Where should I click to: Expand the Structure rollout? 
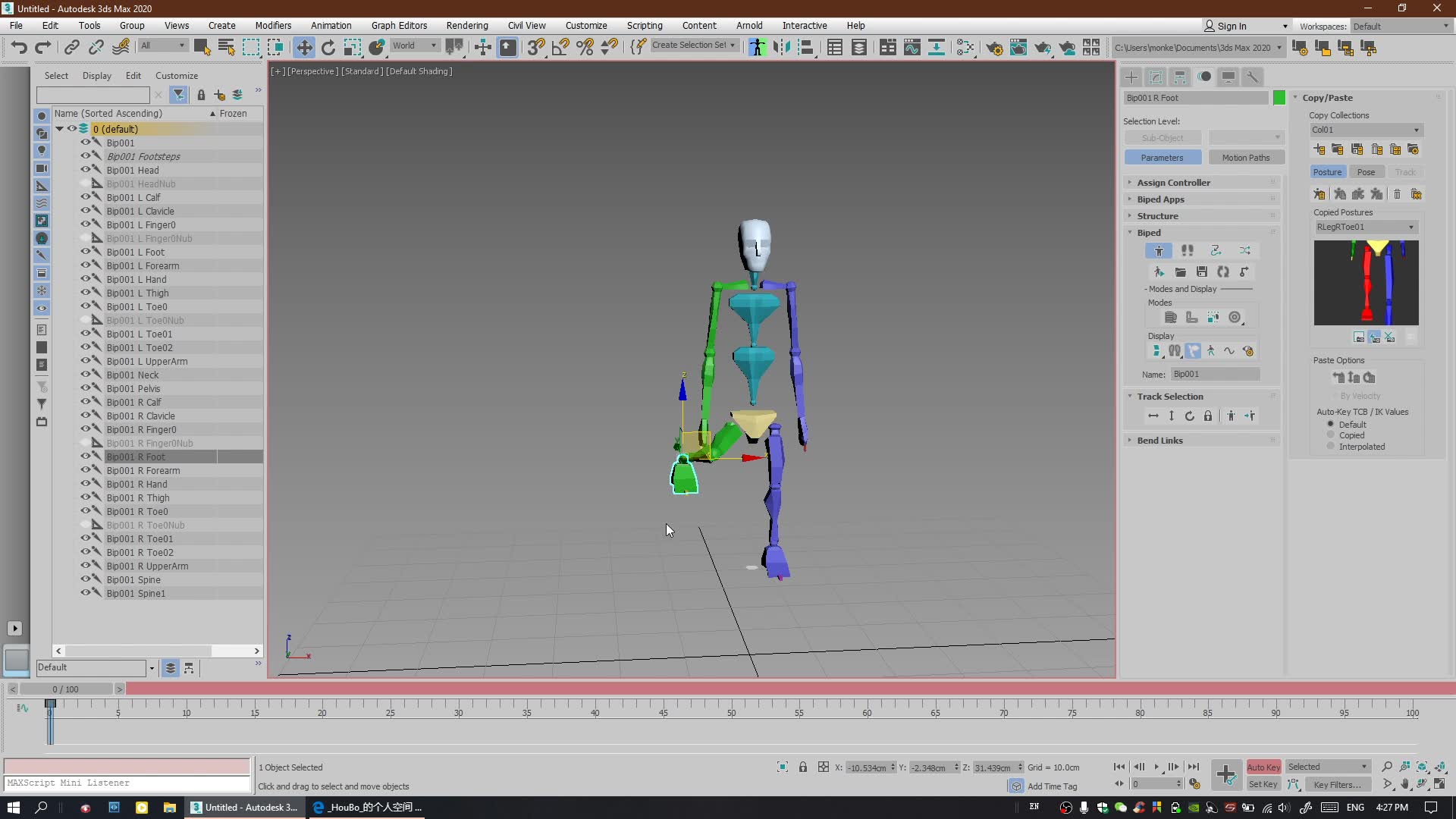pos(1158,215)
